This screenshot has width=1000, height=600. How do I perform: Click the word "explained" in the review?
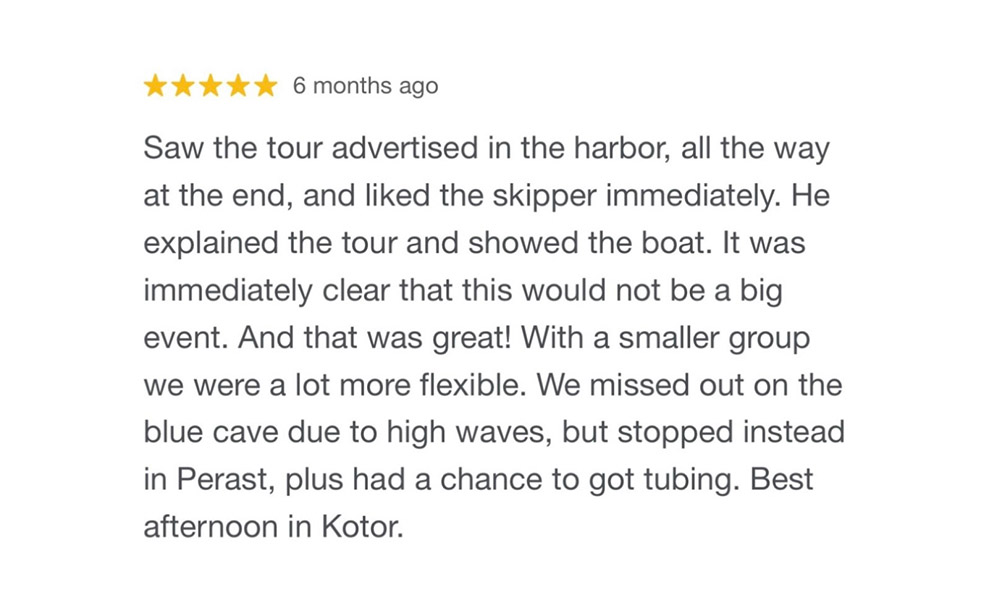click(206, 243)
